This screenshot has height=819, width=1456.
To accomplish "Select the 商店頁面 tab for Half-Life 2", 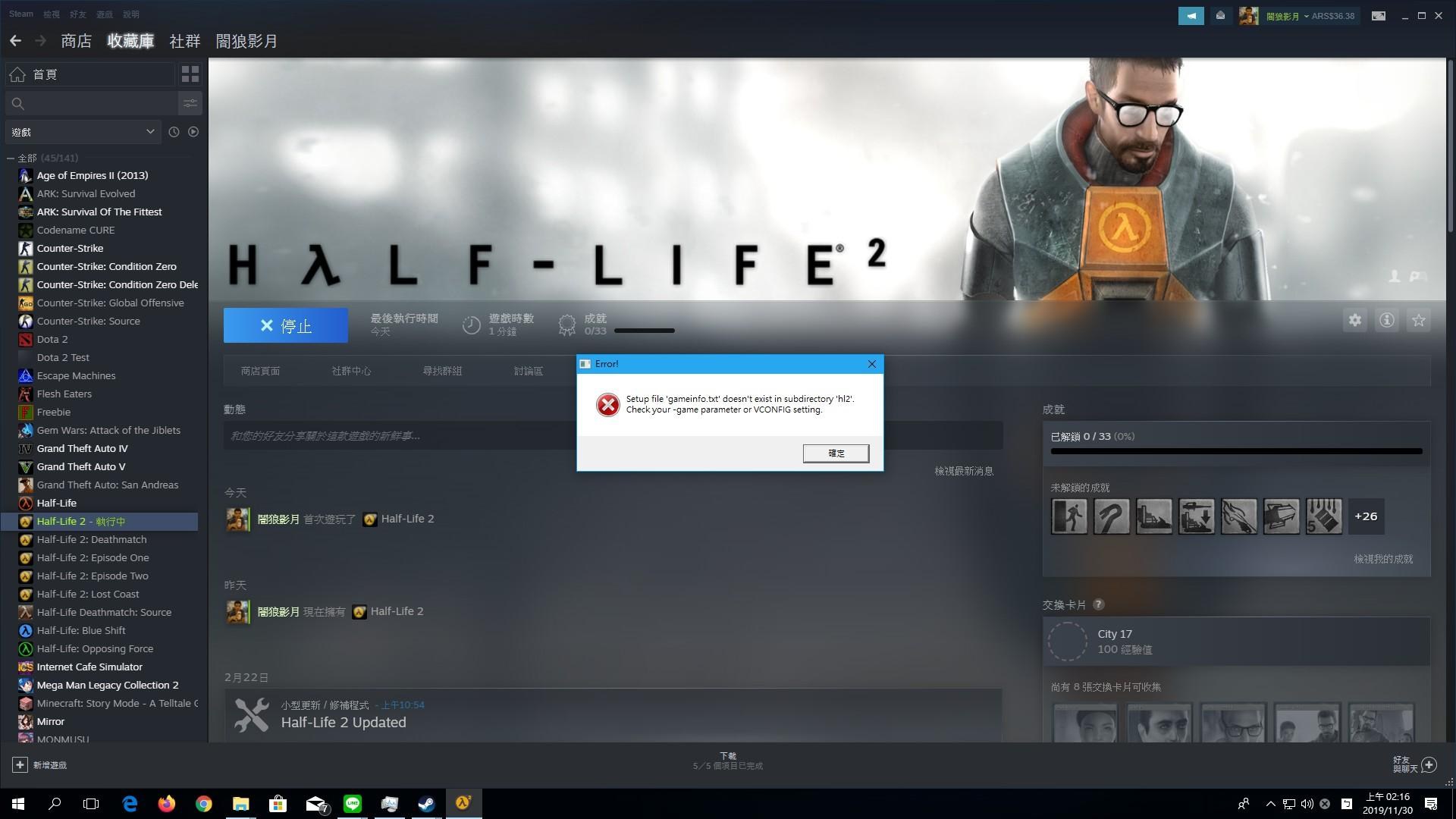I will click(x=260, y=370).
